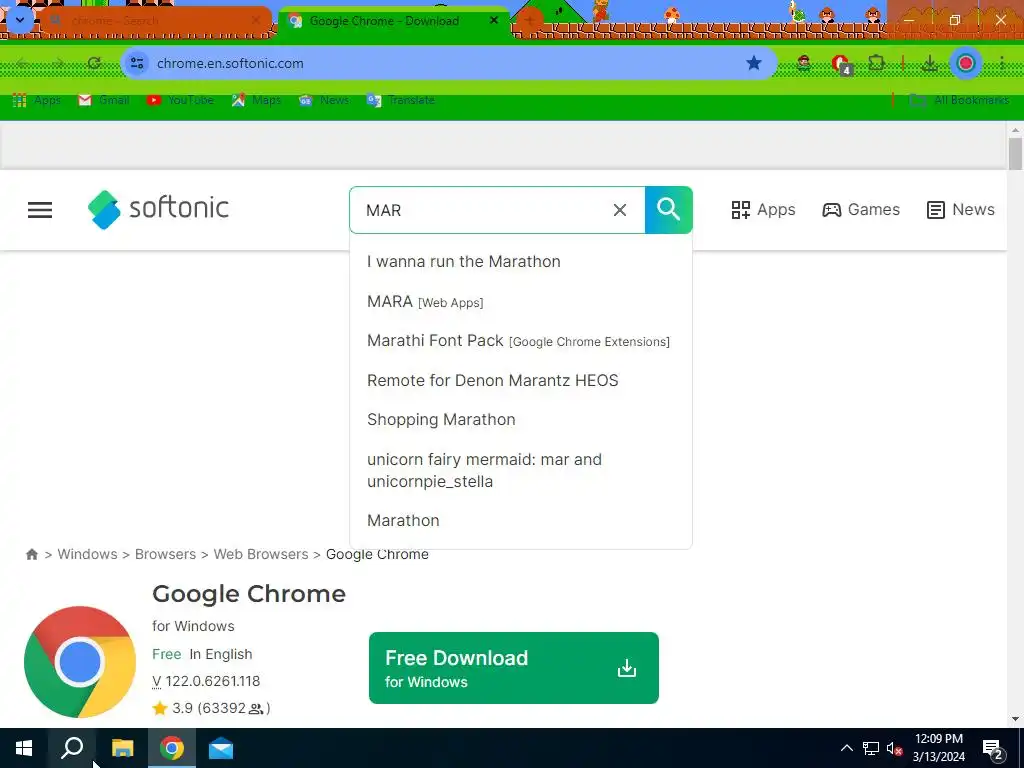The width and height of the screenshot is (1024, 768).
Task: Open the Translate bookmark
Action: (400, 100)
